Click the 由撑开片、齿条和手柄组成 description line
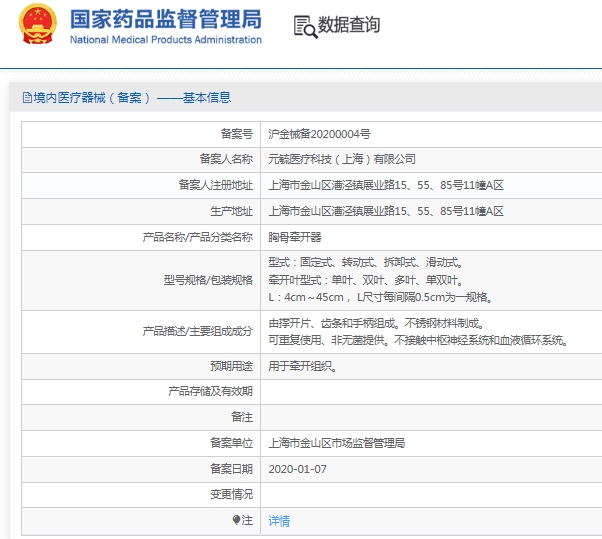Screen dimensions: 602x539 [x=377, y=323]
